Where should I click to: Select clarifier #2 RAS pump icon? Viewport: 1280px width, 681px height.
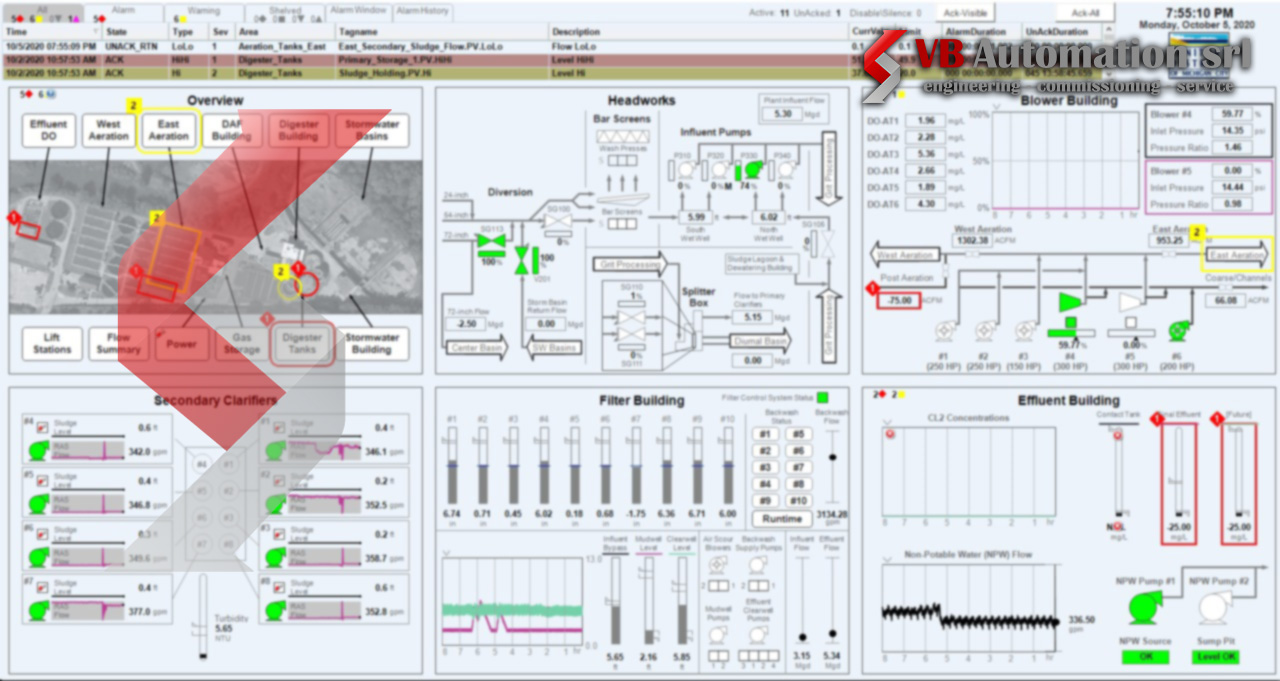(274, 504)
